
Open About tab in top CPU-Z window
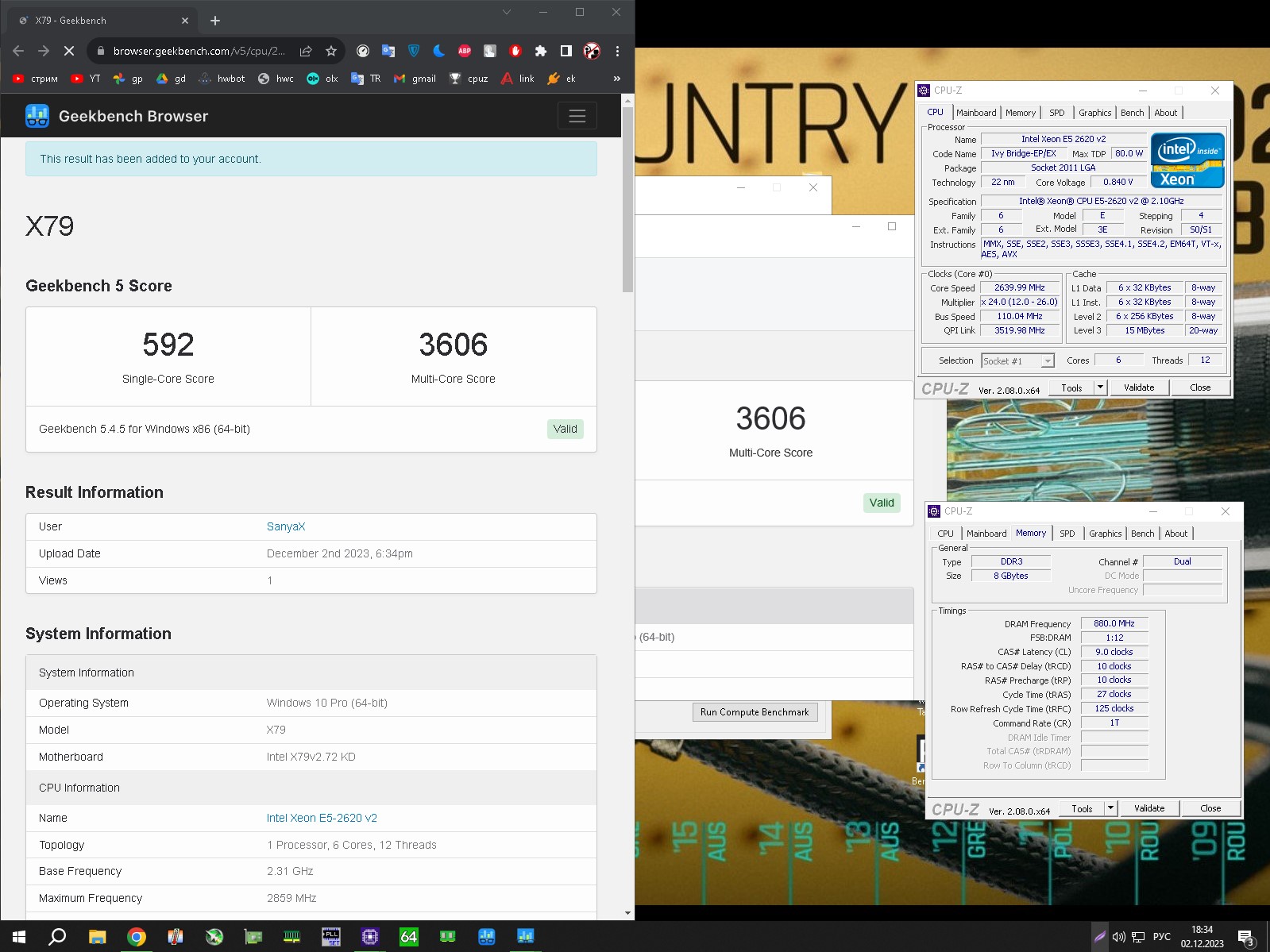coord(1166,113)
